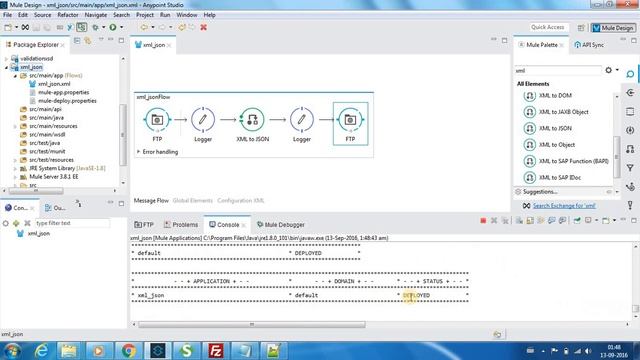
Task: Click the palette settings gear icon
Action: click(x=608, y=70)
